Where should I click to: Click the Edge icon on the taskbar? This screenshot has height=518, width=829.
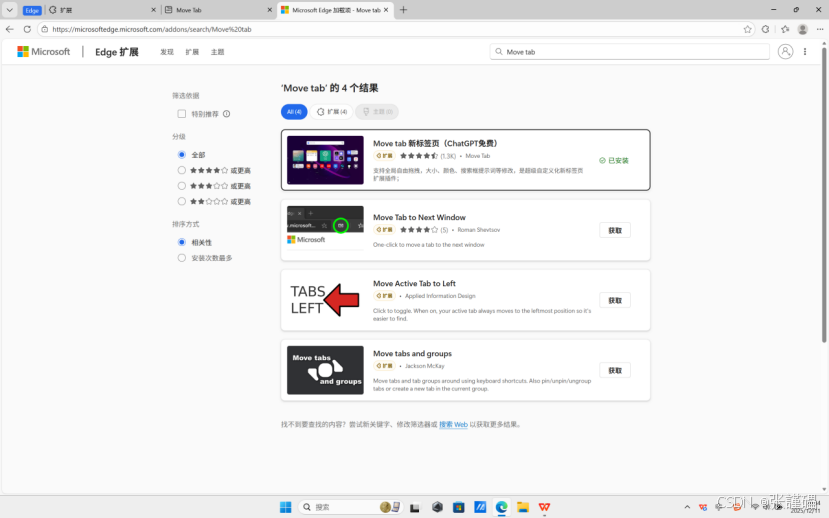[501, 507]
